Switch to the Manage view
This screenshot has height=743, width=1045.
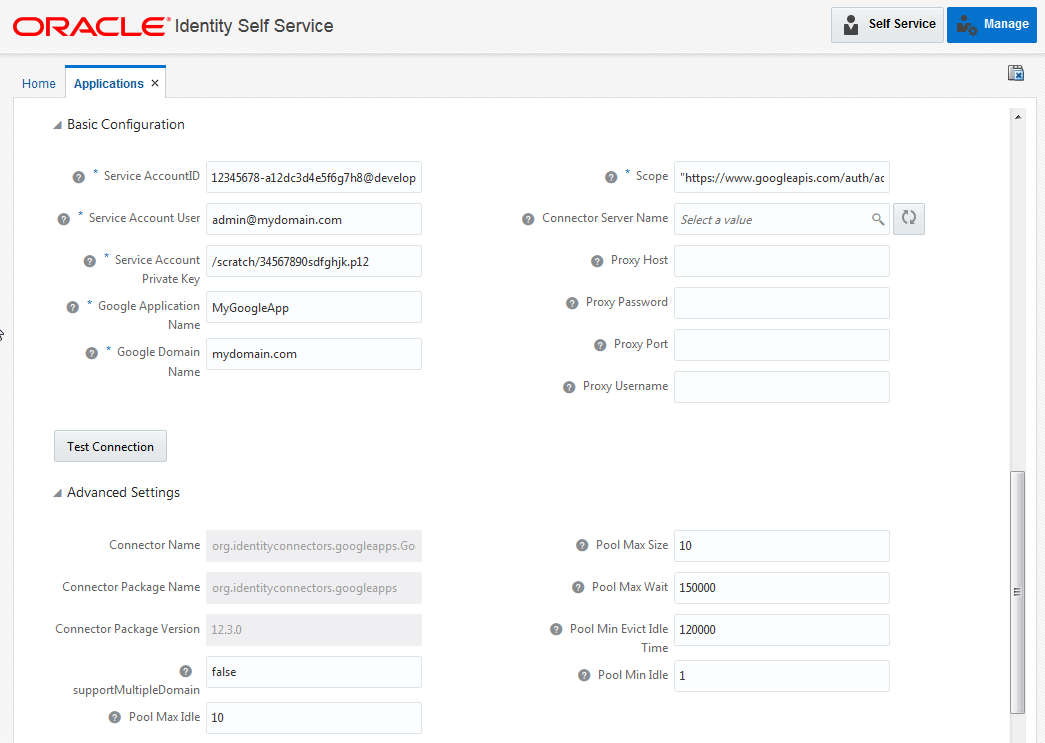point(991,24)
